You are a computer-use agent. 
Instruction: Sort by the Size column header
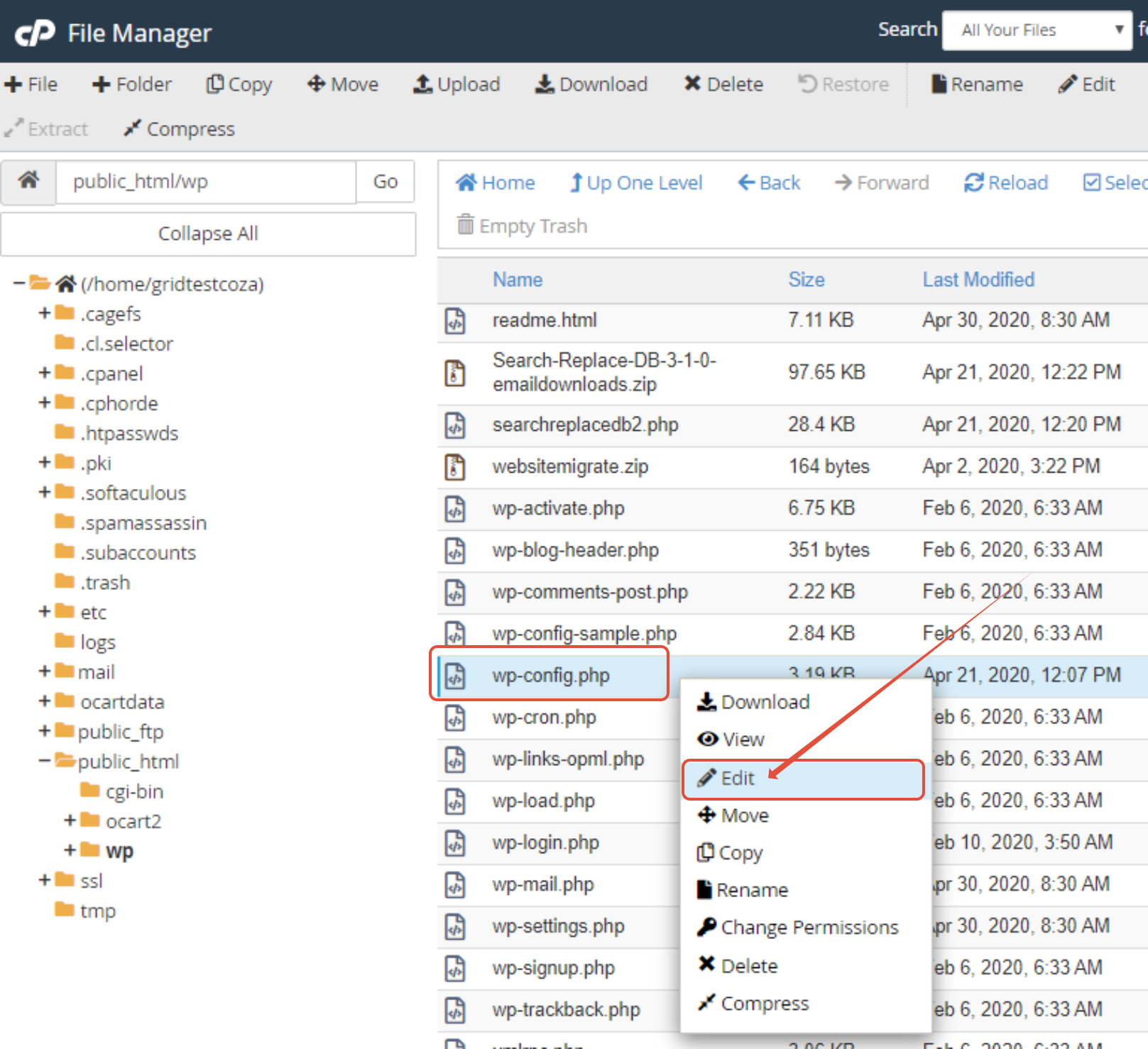point(807,280)
